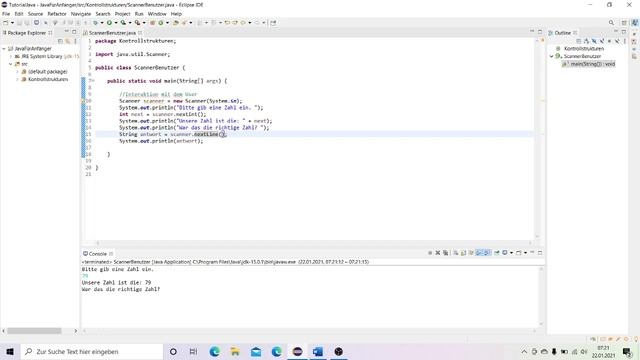640x360 pixels.
Task: Select the Package Explorer tab
Action: point(27,33)
